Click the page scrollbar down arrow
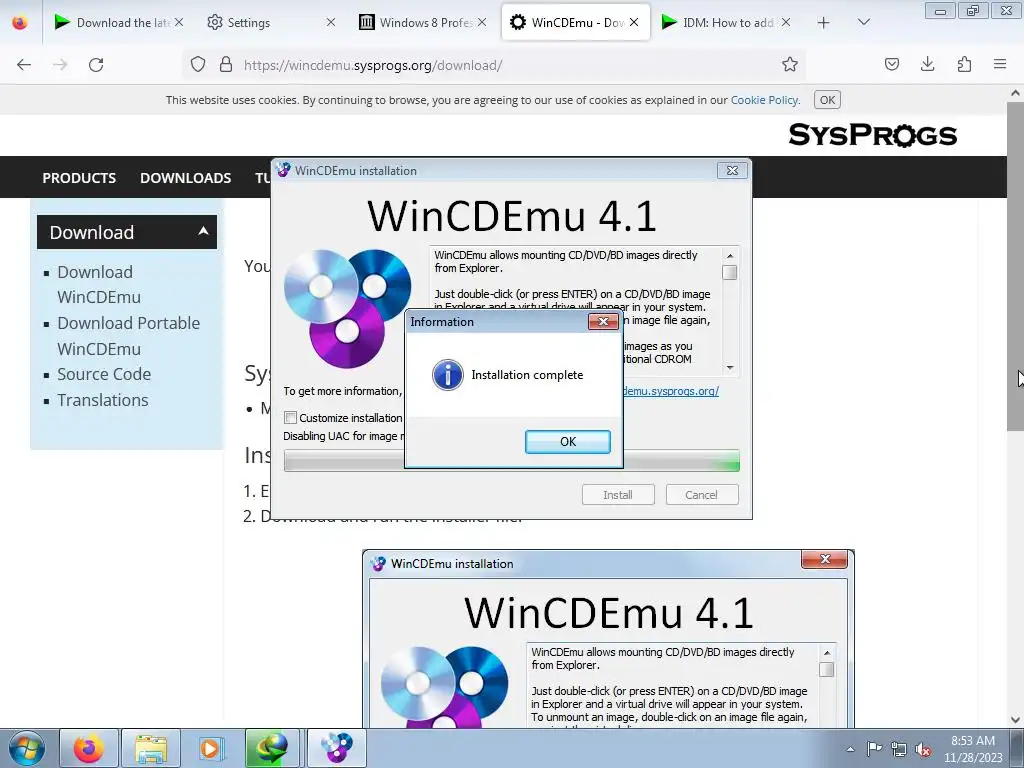The width and height of the screenshot is (1024, 768). (x=1015, y=720)
